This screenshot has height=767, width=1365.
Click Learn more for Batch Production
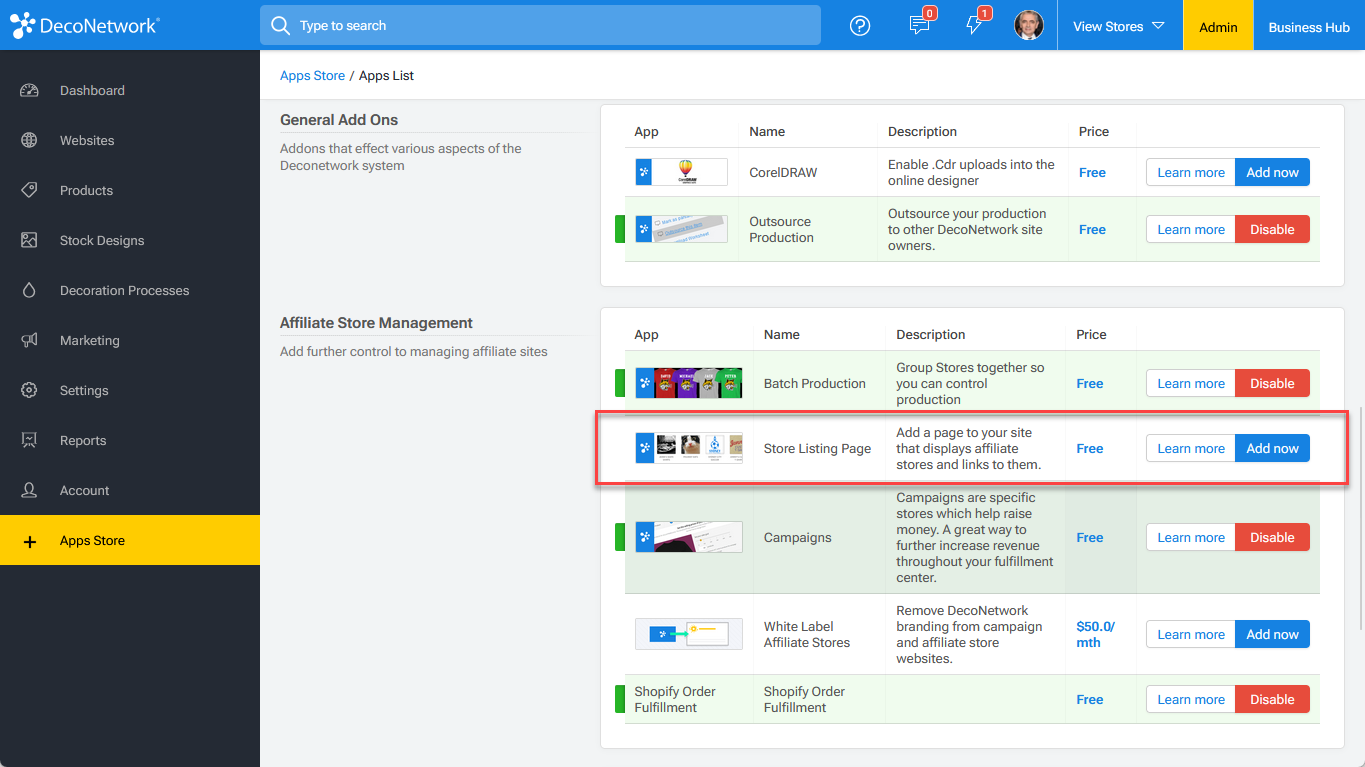pos(1191,383)
